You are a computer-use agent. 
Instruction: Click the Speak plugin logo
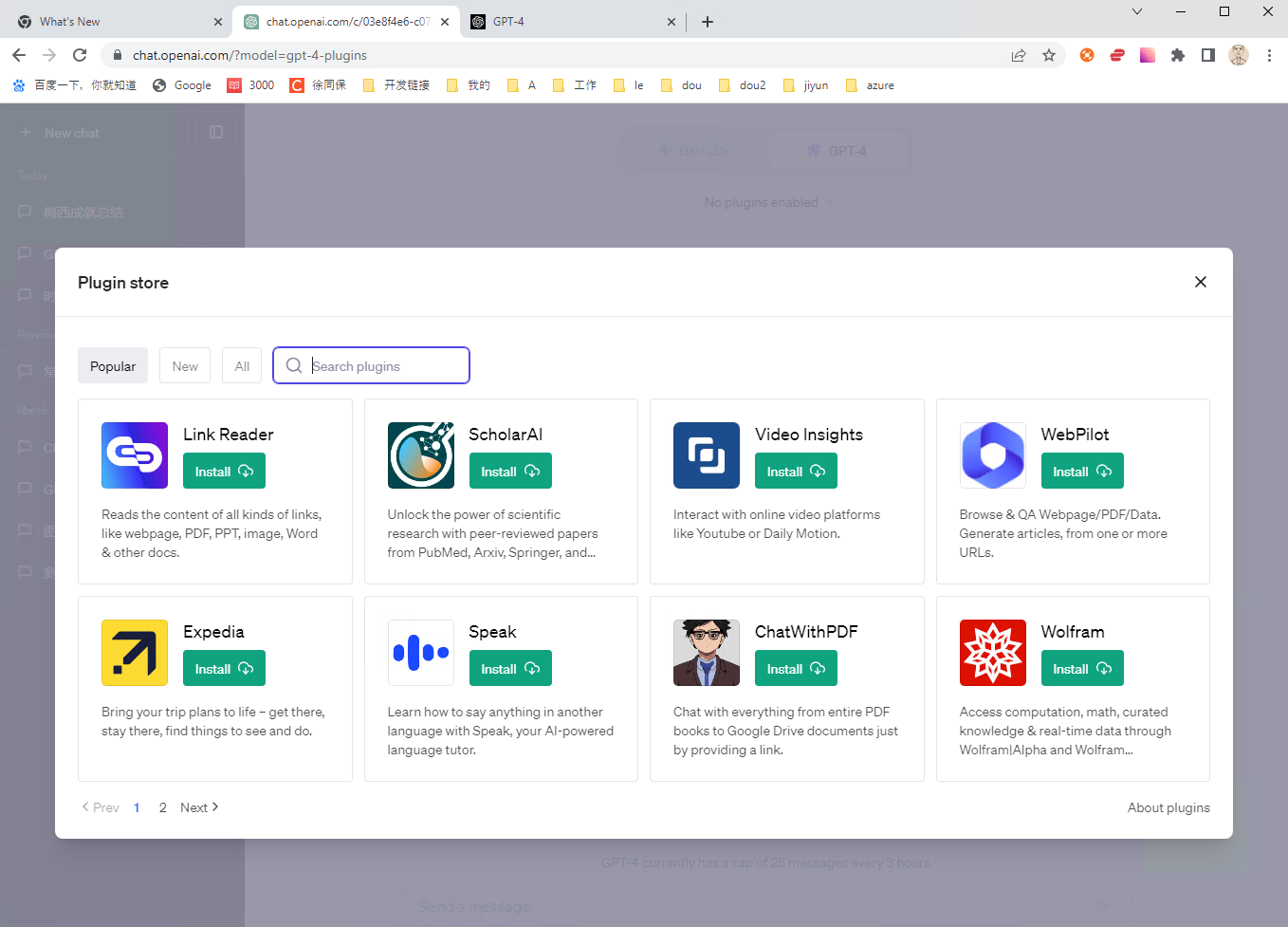tap(421, 653)
